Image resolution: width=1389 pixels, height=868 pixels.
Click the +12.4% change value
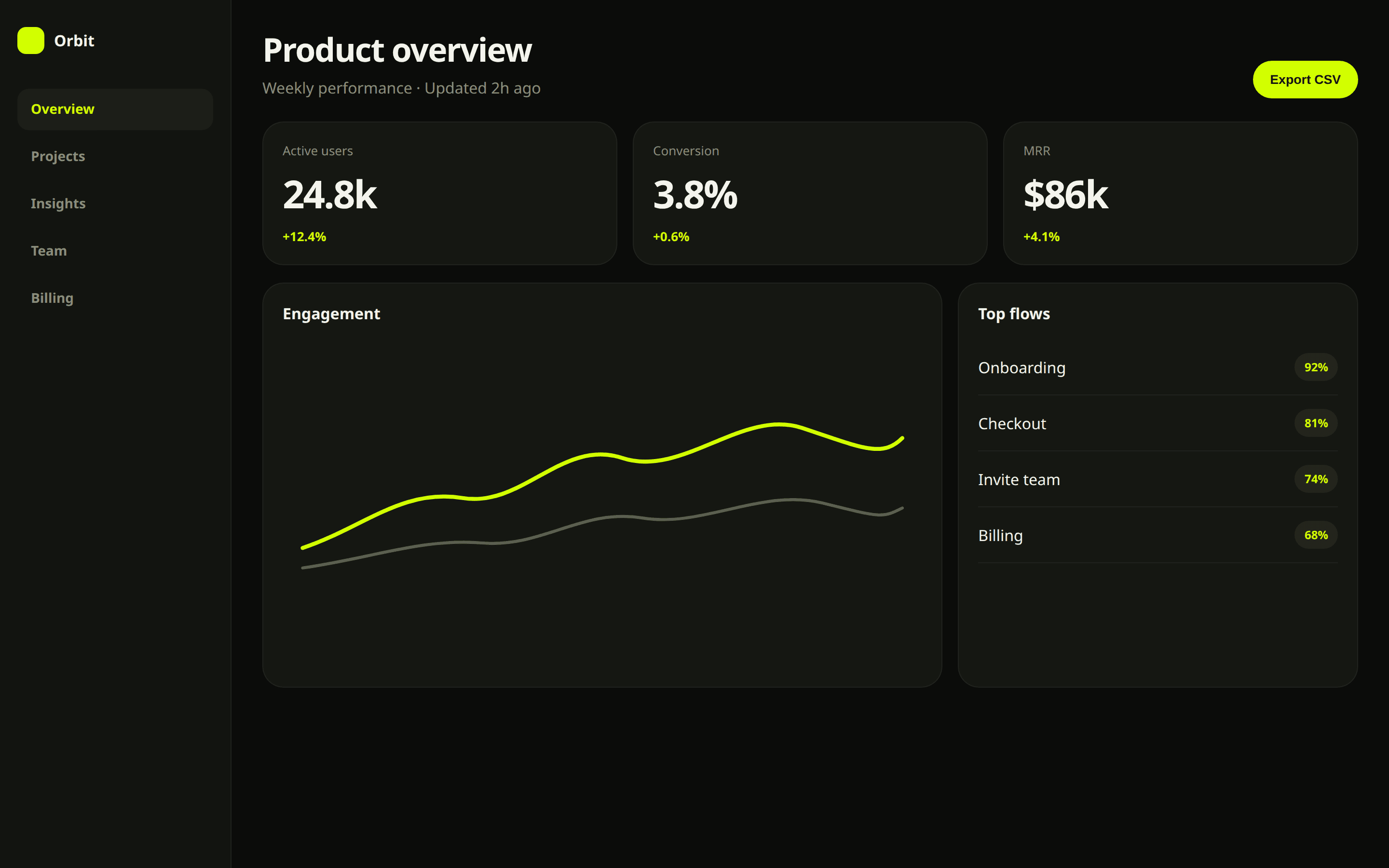[x=304, y=236]
